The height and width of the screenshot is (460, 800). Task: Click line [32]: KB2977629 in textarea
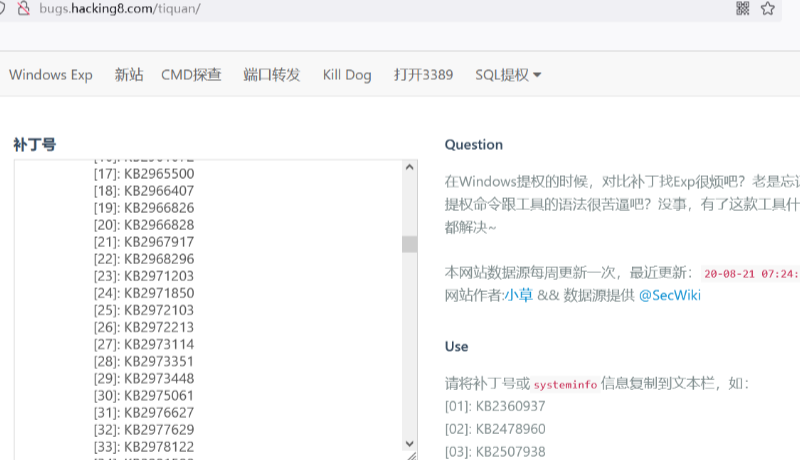144,430
